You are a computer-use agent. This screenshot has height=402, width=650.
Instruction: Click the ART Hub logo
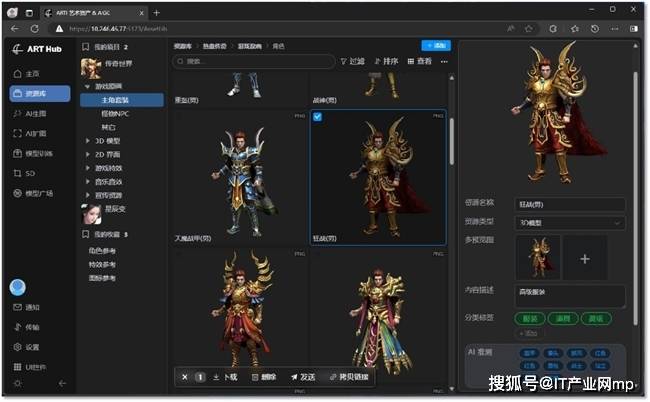click(36, 49)
